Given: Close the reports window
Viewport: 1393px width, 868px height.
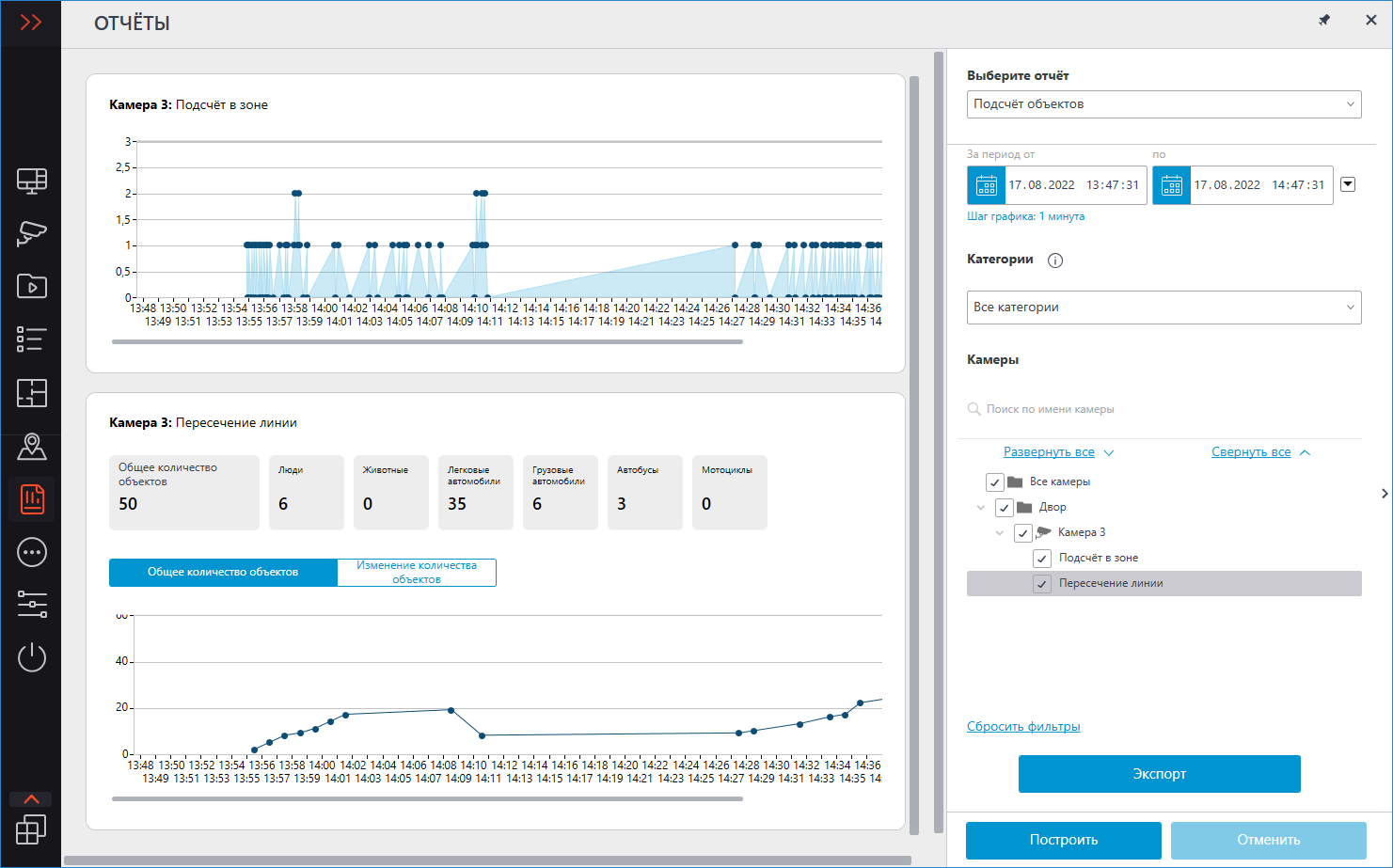Looking at the screenshot, I should click(x=1371, y=20).
